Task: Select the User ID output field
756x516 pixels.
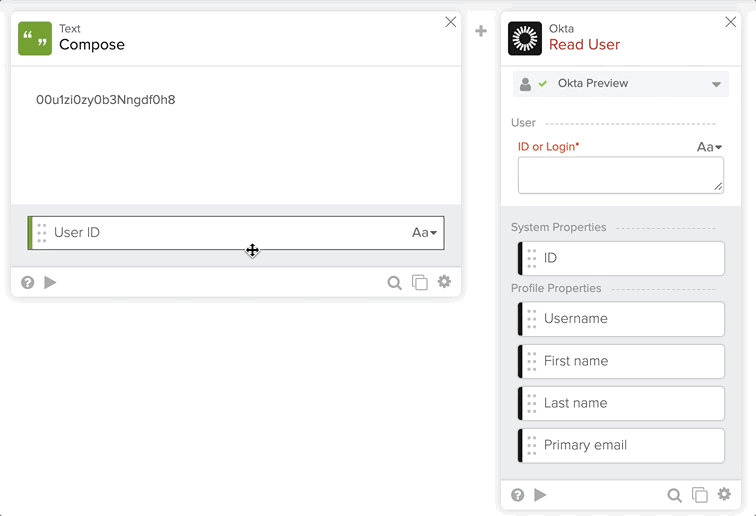Action: point(236,233)
